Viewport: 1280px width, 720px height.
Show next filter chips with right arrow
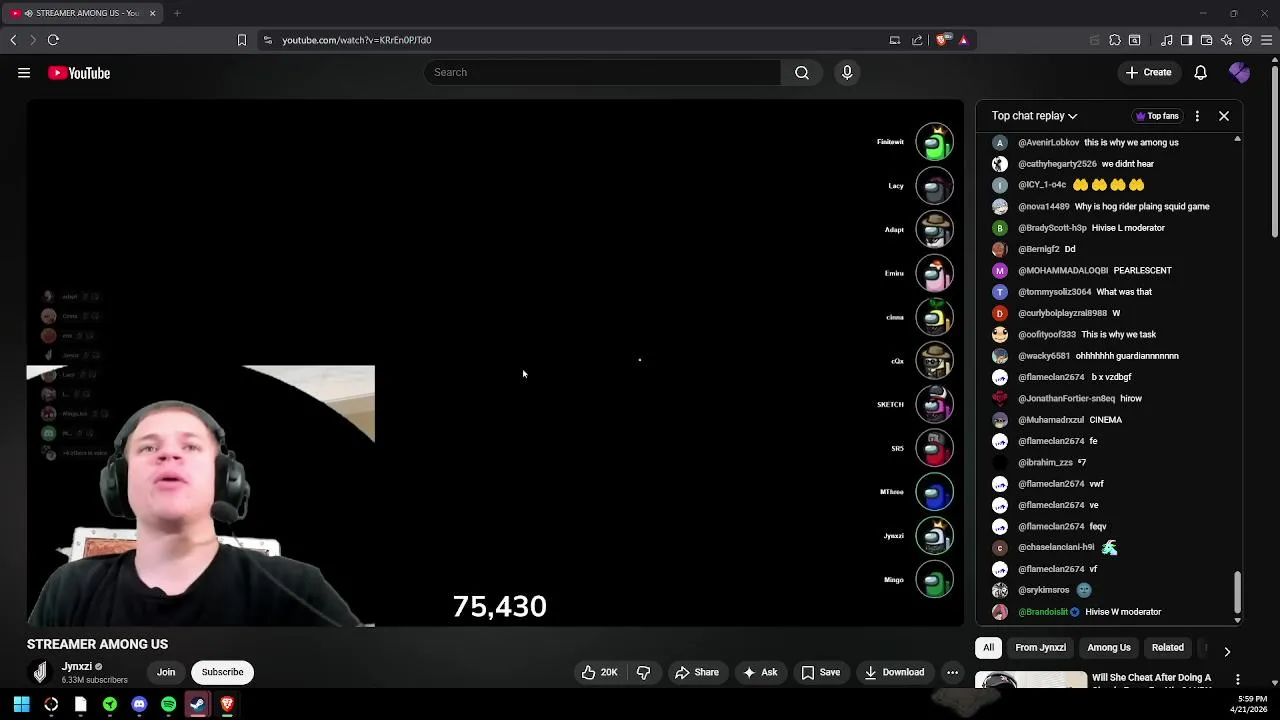(x=1227, y=651)
